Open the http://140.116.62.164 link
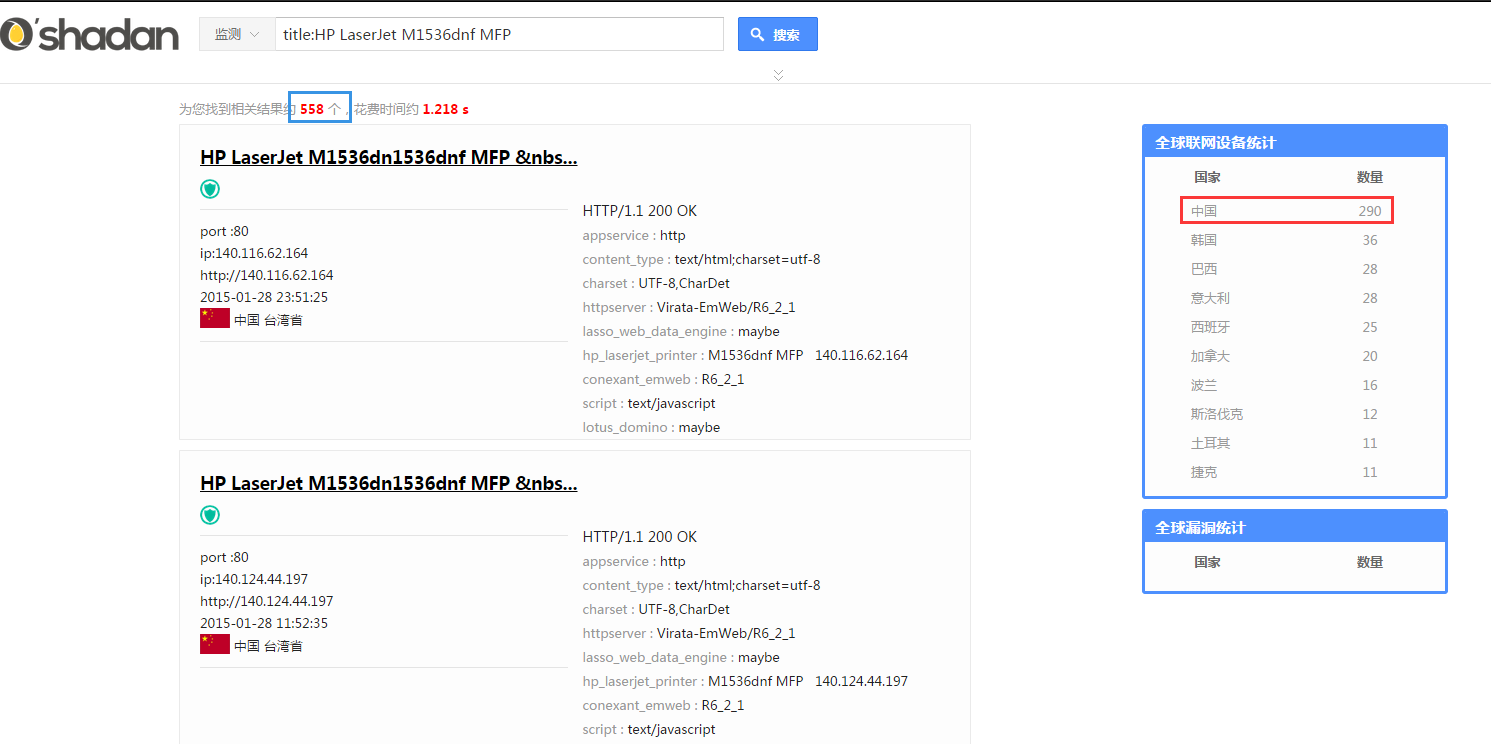This screenshot has height=744, width=1491. 267,275
